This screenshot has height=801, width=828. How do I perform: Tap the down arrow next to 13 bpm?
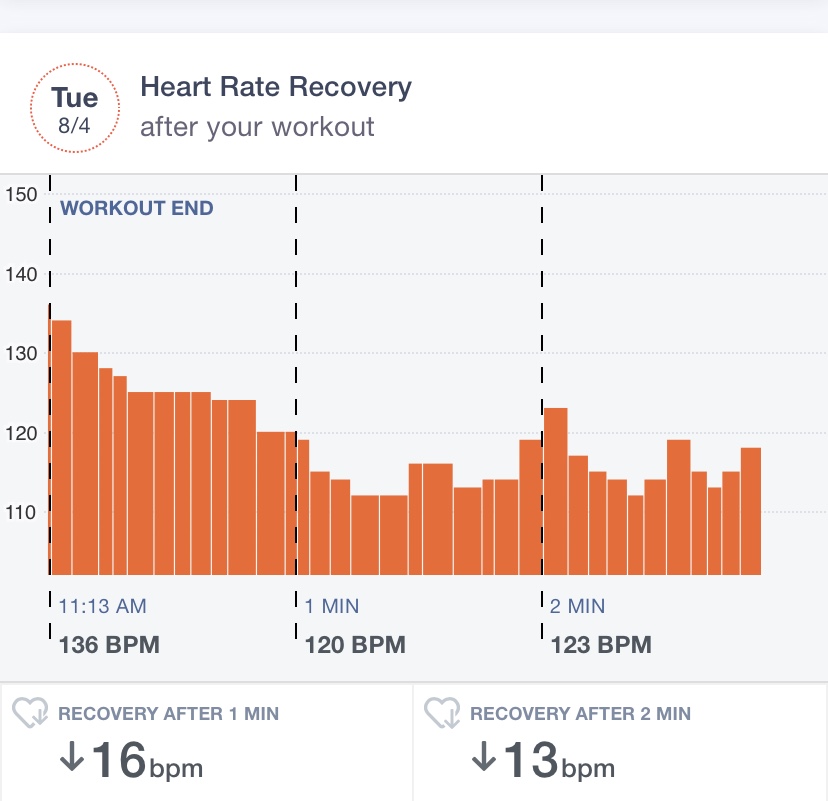[483, 757]
